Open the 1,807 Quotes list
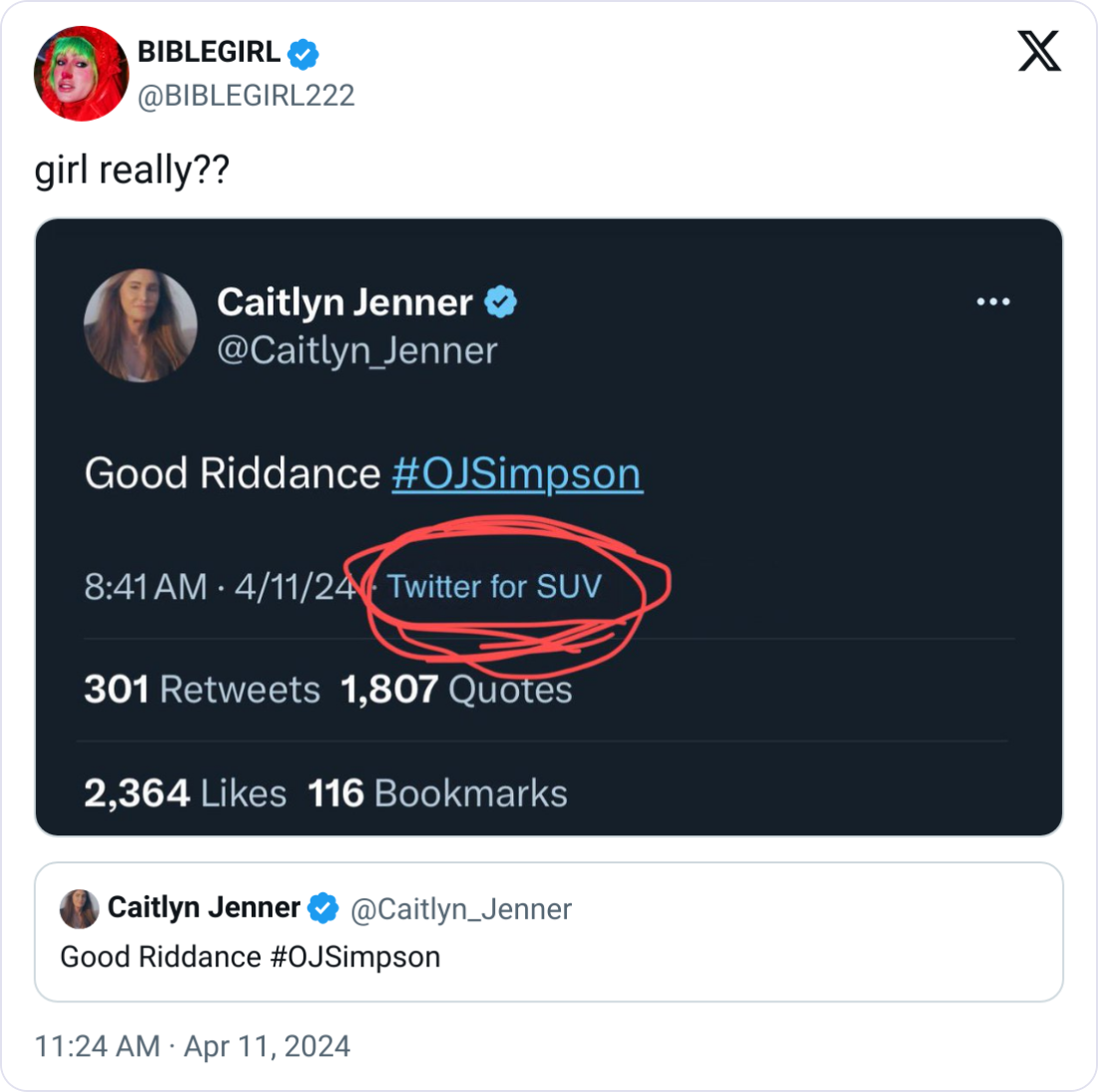The width and height of the screenshot is (1098, 1092). point(454,689)
